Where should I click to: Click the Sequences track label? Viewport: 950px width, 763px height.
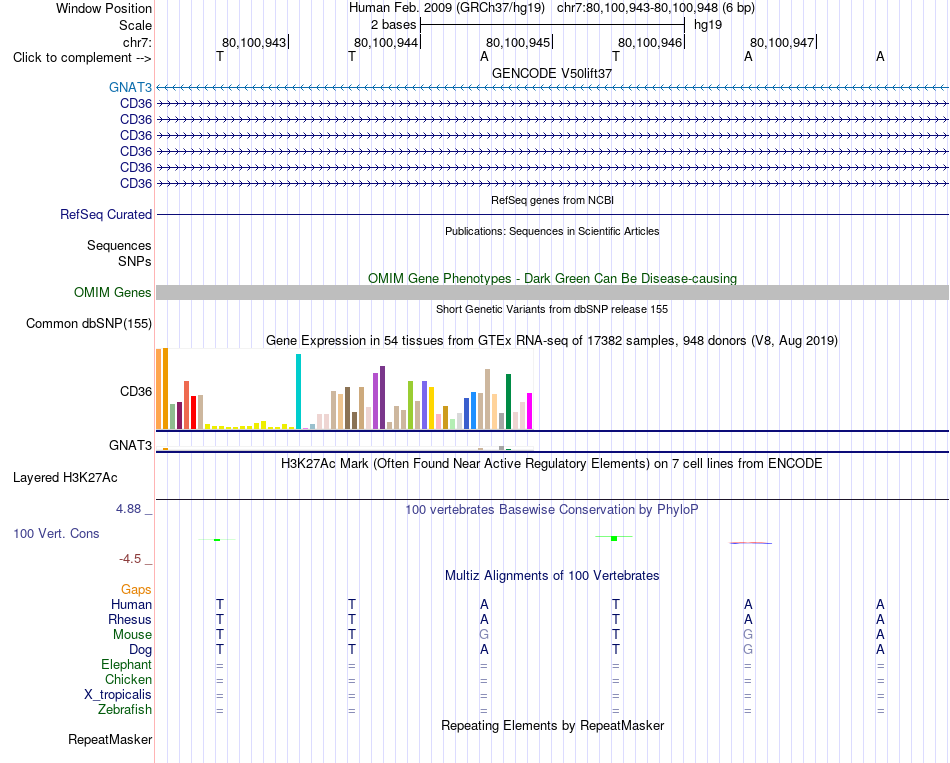tap(119, 245)
